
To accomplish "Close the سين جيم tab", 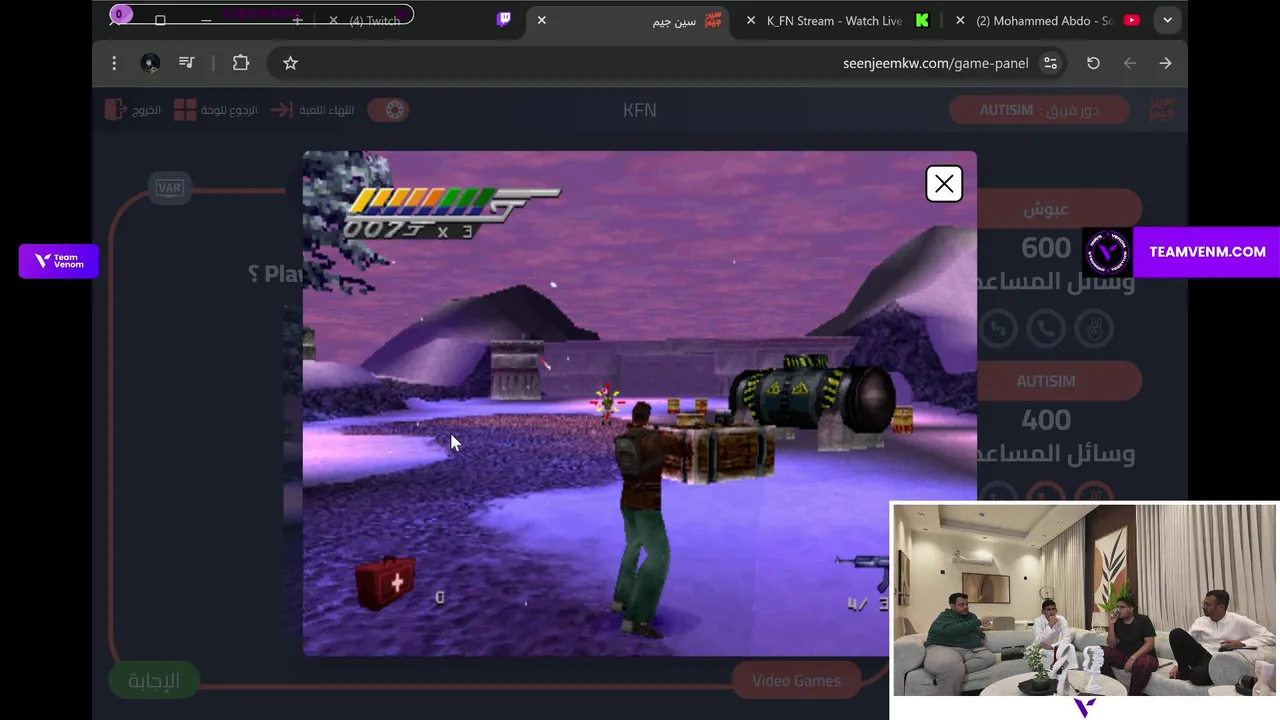I will [x=542, y=20].
